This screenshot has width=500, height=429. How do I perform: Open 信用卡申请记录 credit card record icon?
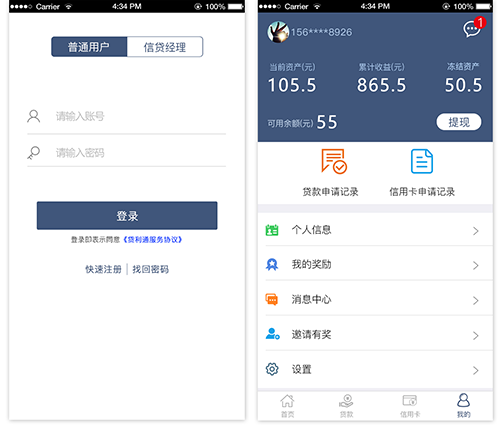coord(422,161)
